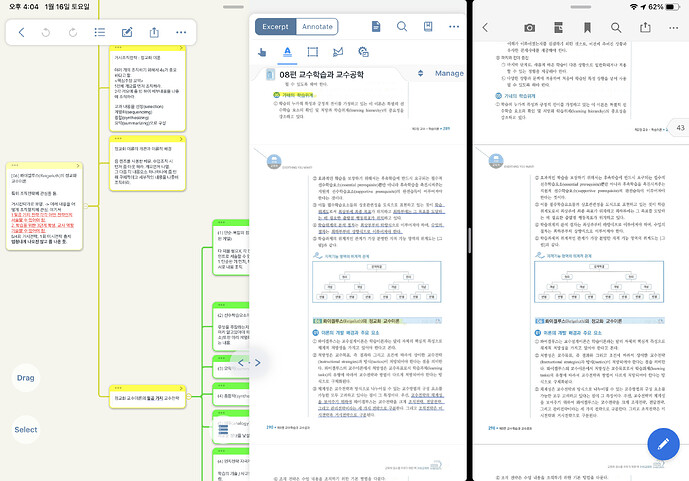Tap the right app window top grabber
This screenshot has width=689, height=481.
click(580, 7)
